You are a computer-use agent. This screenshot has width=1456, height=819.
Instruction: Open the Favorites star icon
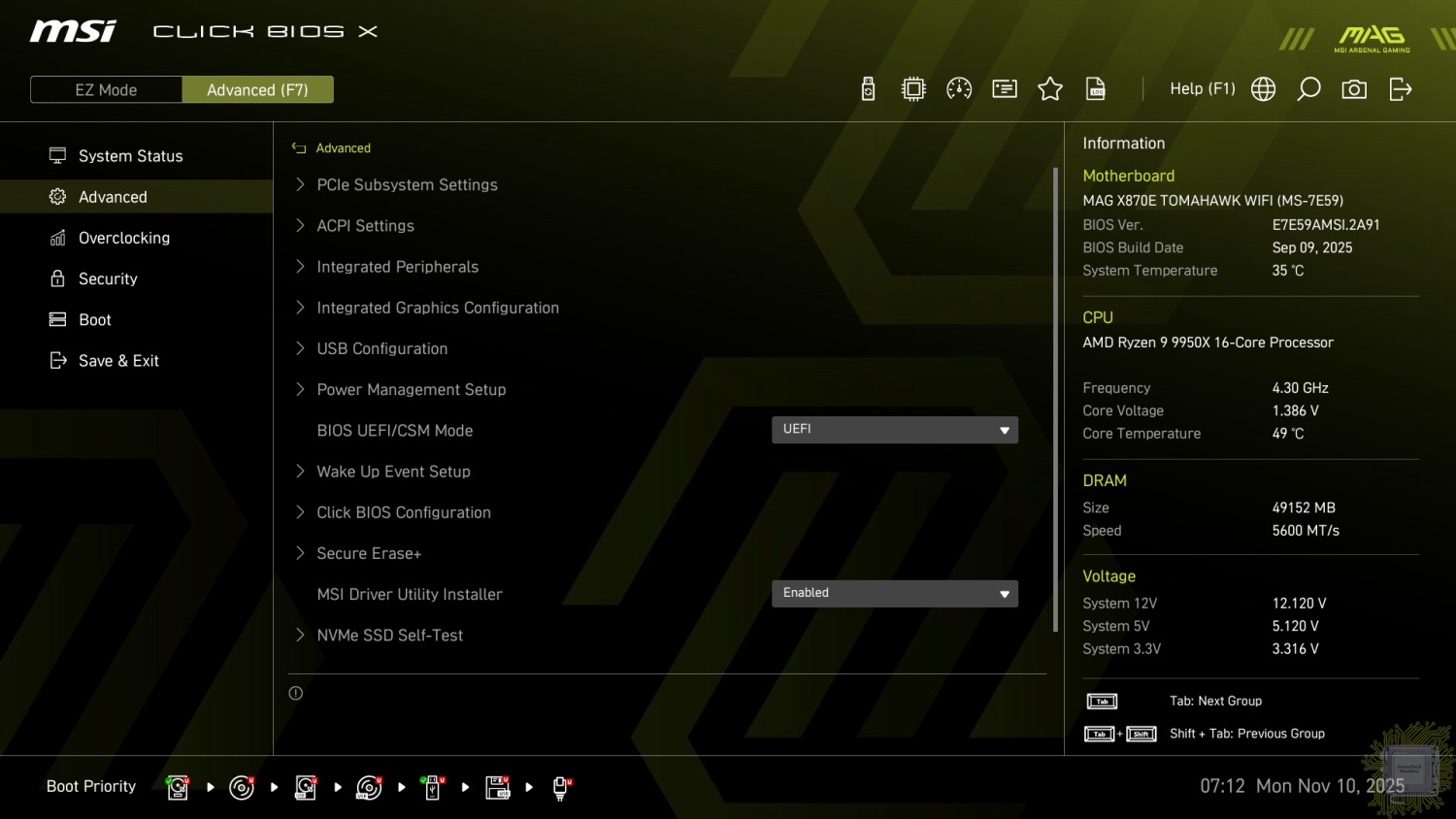(1050, 89)
